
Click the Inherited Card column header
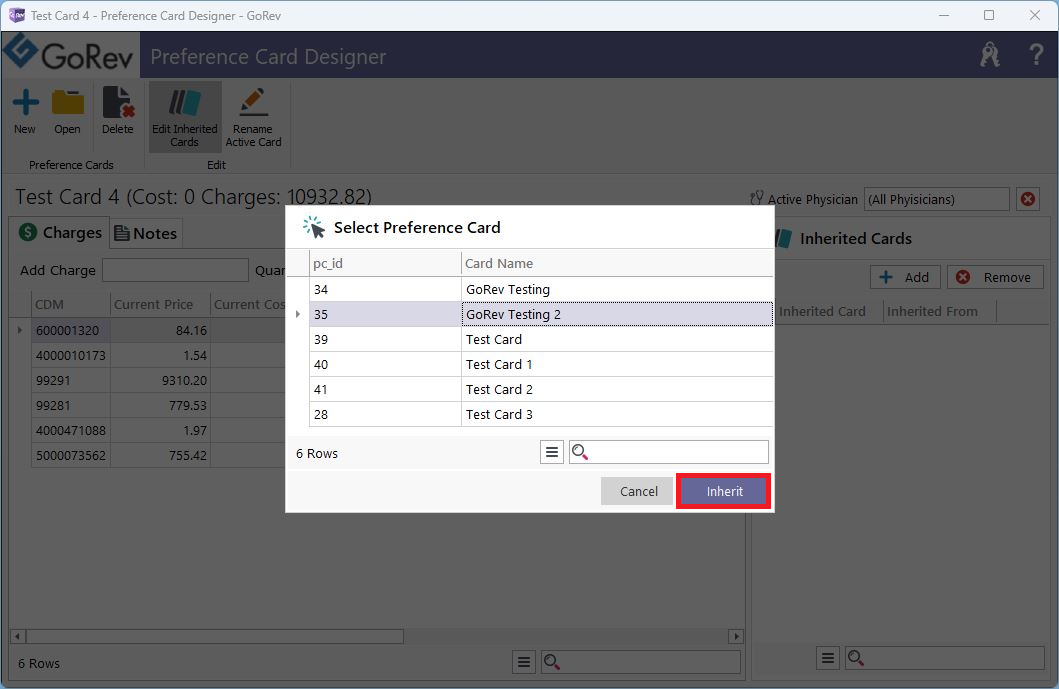click(x=828, y=311)
